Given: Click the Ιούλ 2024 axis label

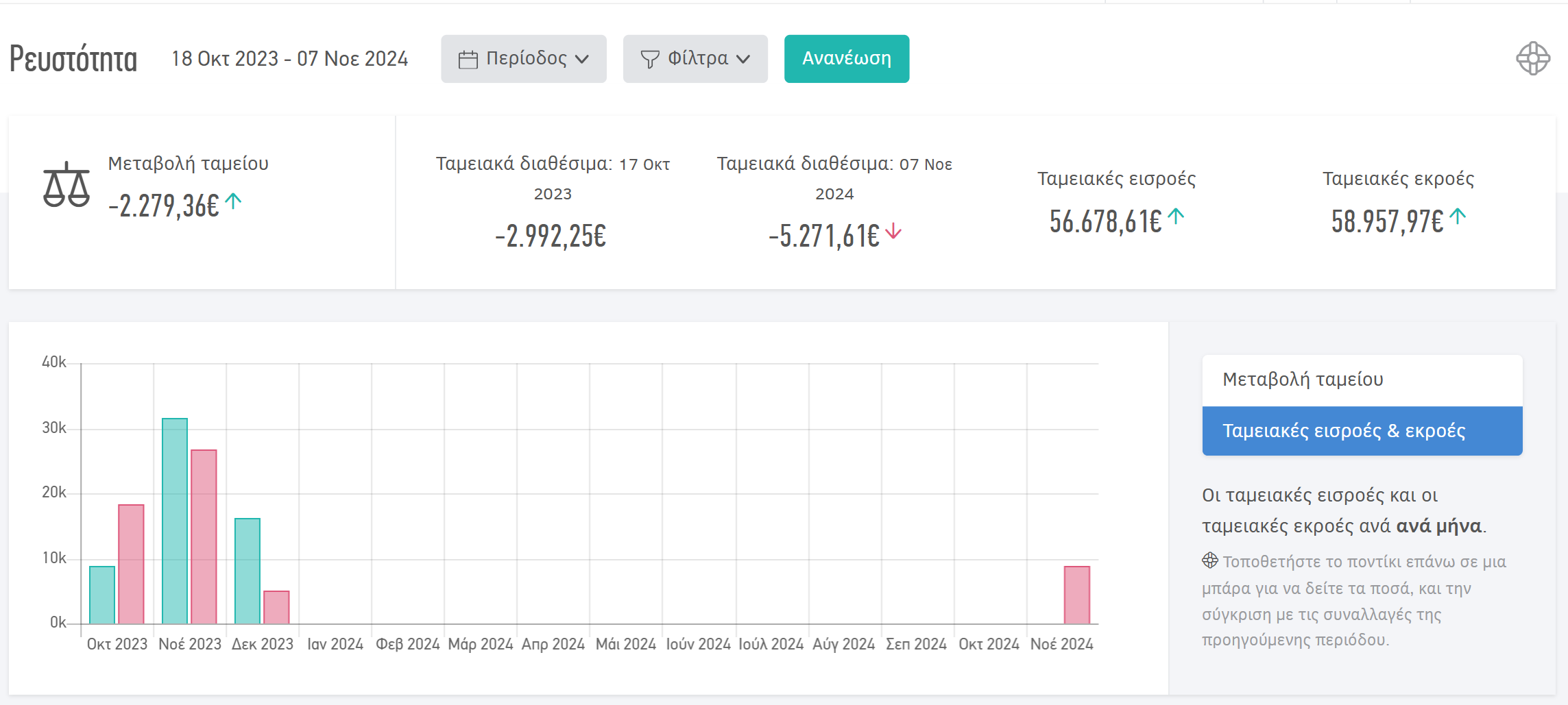Looking at the screenshot, I should coord(771,645).
